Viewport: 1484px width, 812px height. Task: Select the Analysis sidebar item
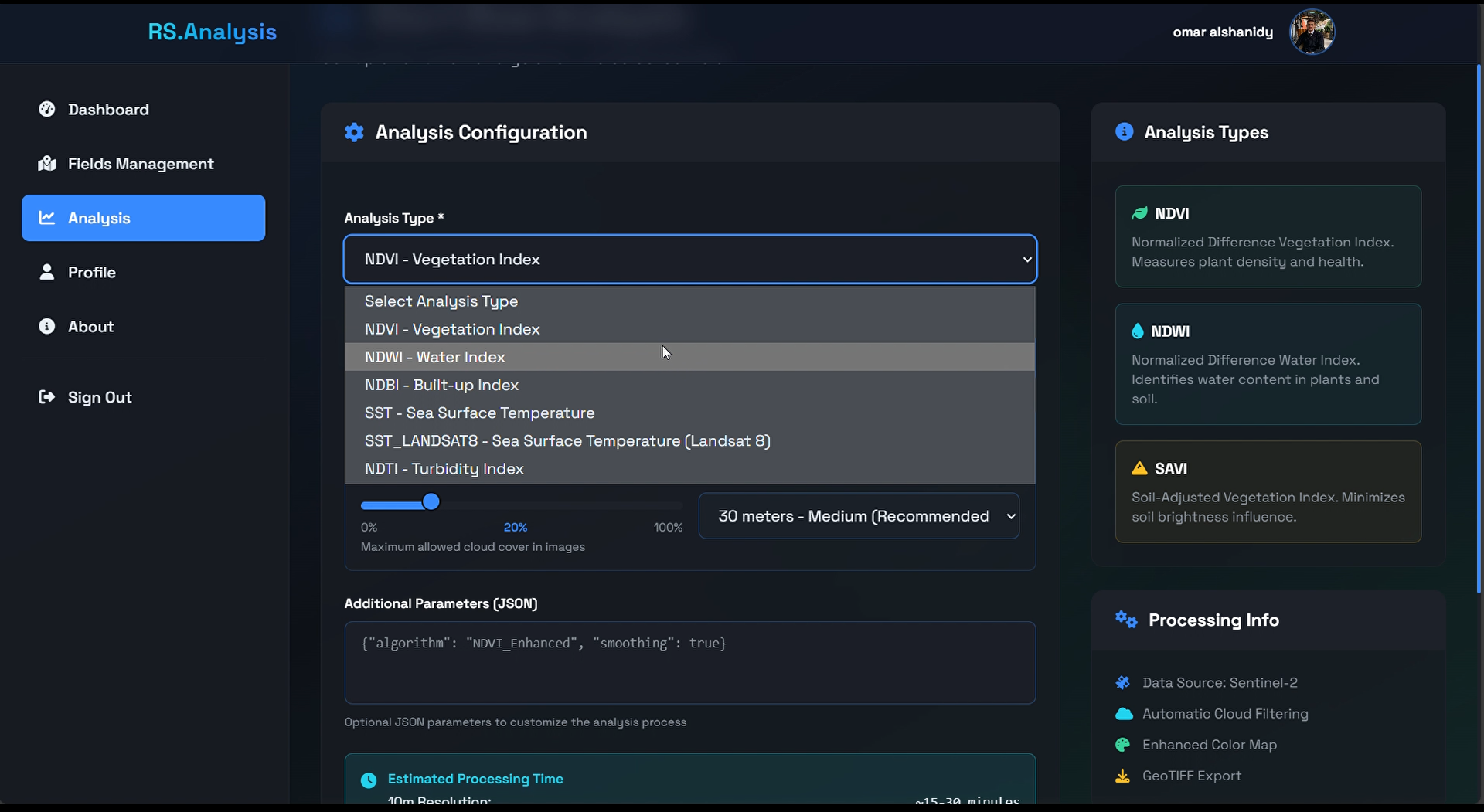144,218
